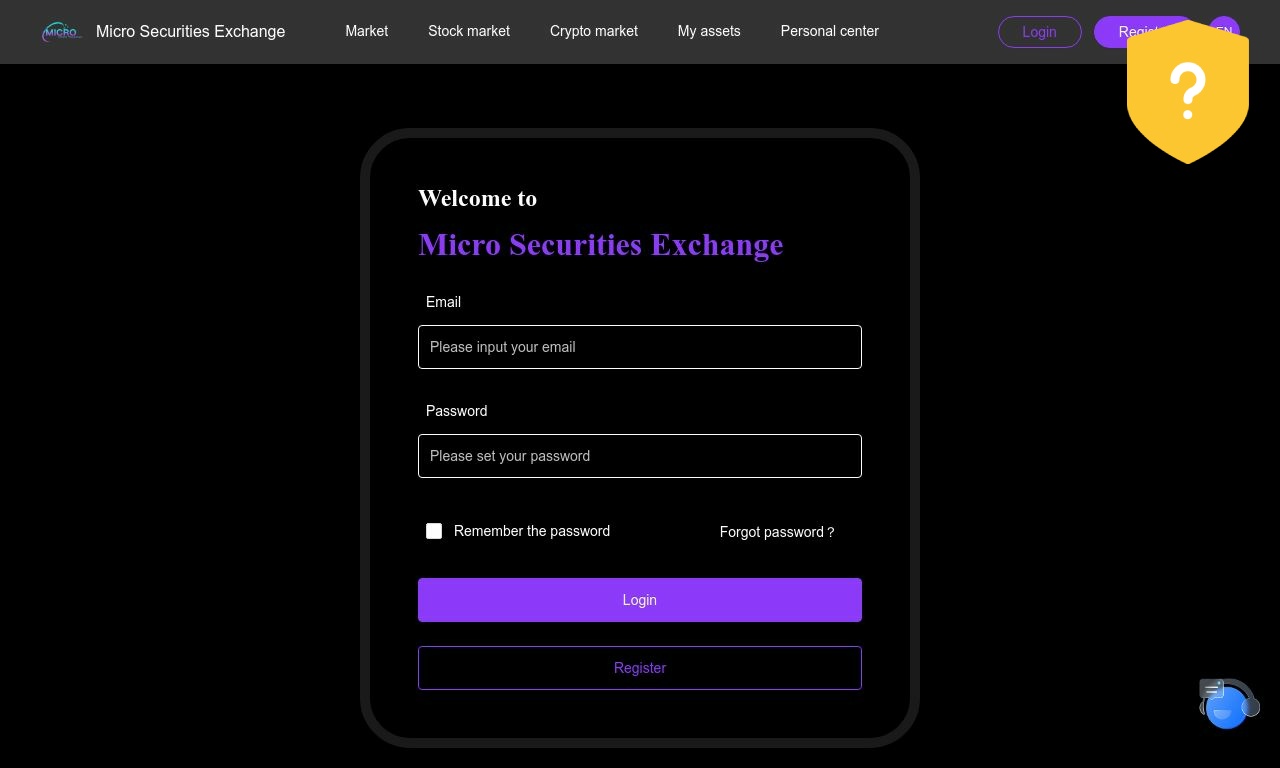The height and width of the screenshot is (768, 1280).
Task: Focus the email input field
Action: coord(640,347)
